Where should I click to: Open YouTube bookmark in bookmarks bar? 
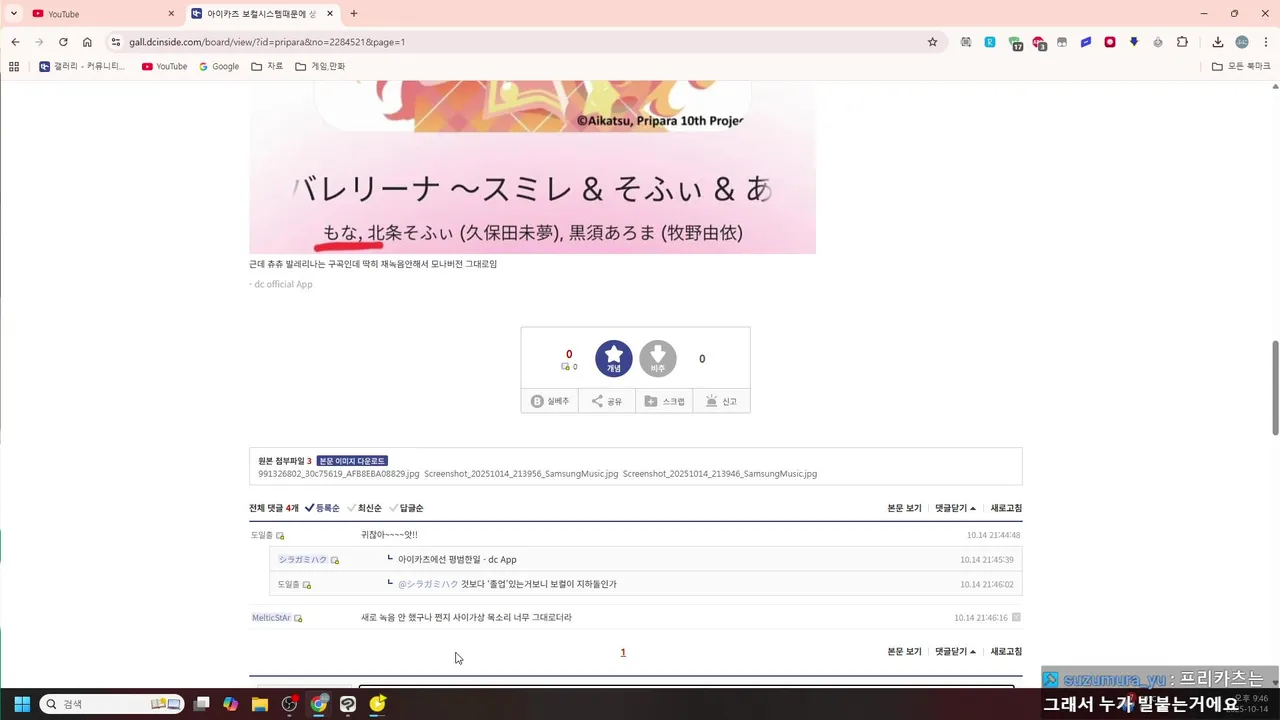click(164, 67)
